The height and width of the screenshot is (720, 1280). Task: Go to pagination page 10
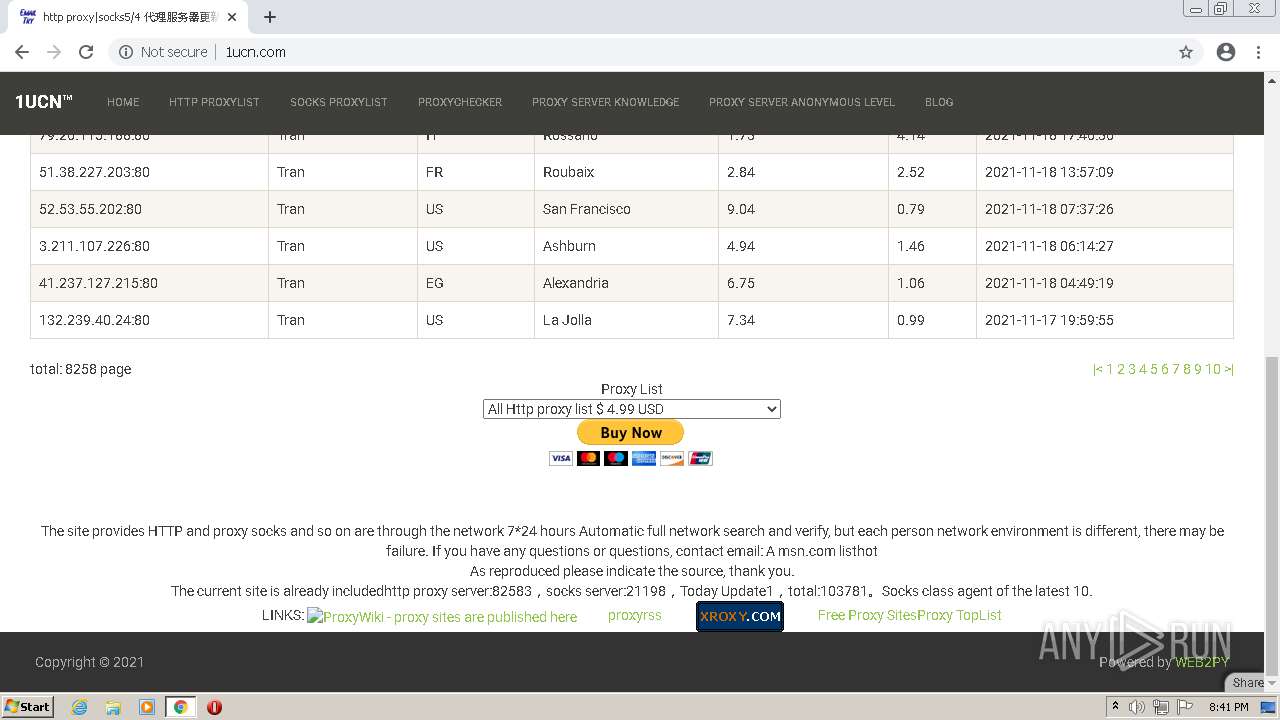pyautogui.click(x=1213, y=369)
